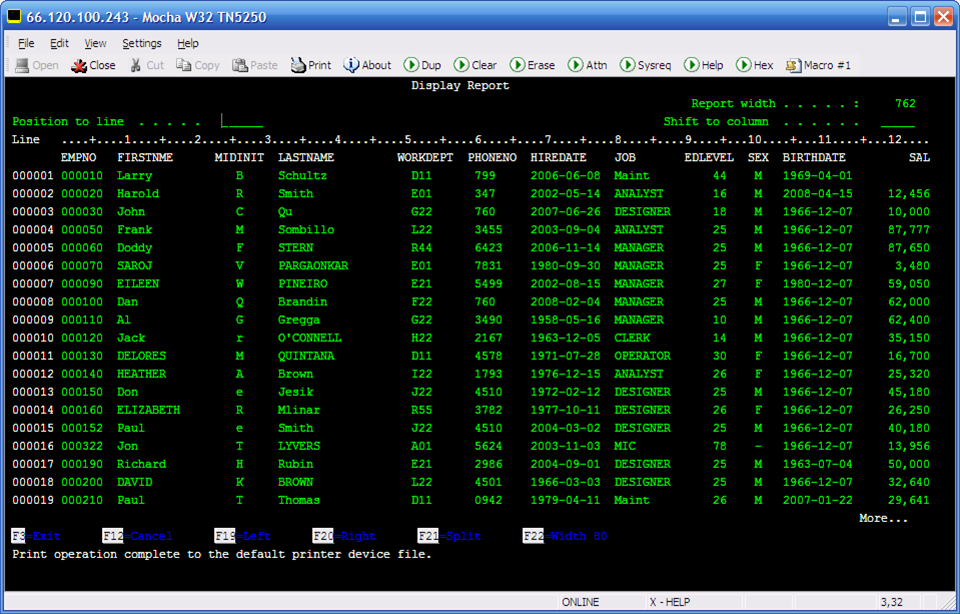
Task: Click the Hex key button
Action: [755, 65]
